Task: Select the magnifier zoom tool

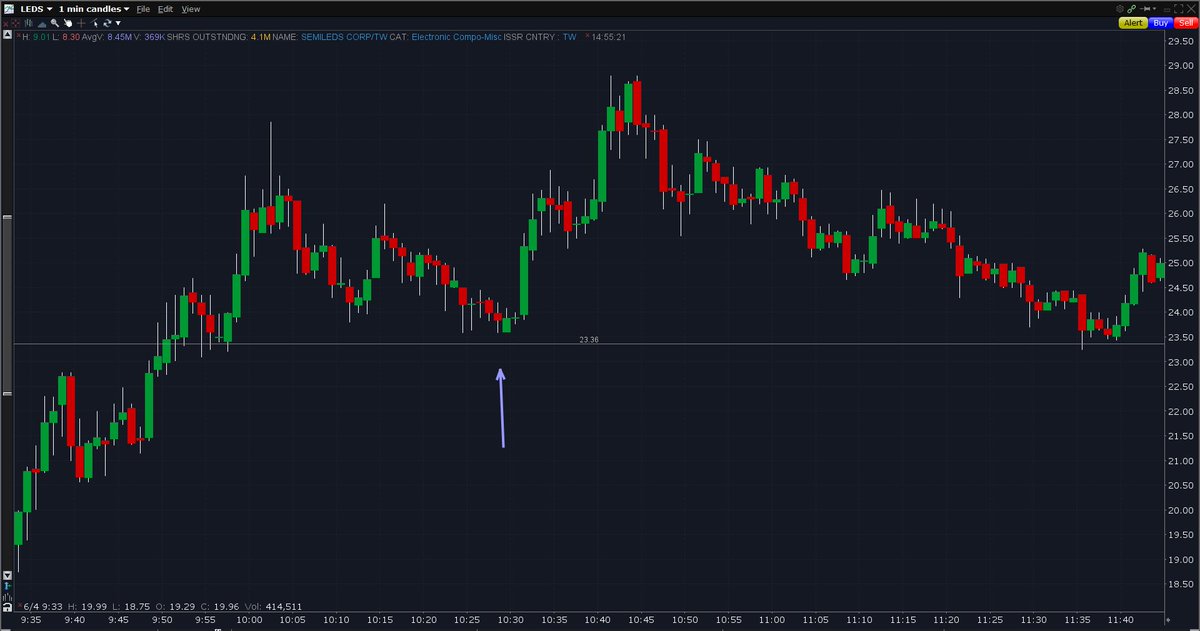Action: (55, 23)
